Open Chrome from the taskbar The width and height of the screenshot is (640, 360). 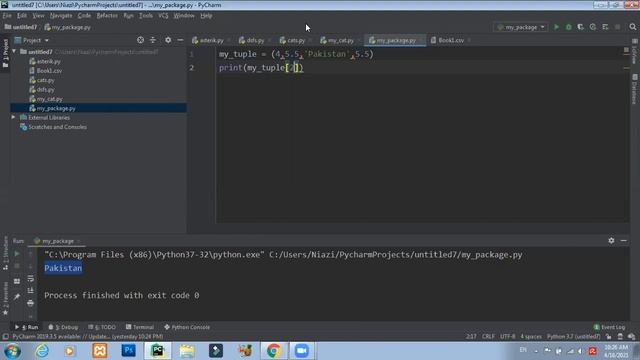(x=274, y=351)
